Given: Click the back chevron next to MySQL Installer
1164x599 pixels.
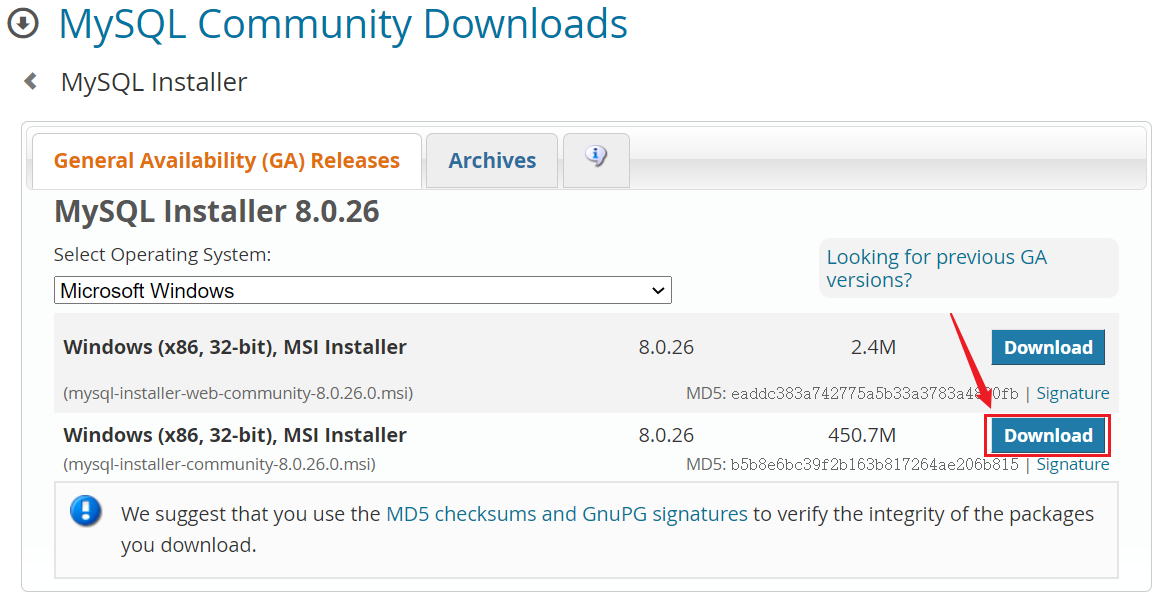Looking at the screenshot, I should tap(31, 81).
